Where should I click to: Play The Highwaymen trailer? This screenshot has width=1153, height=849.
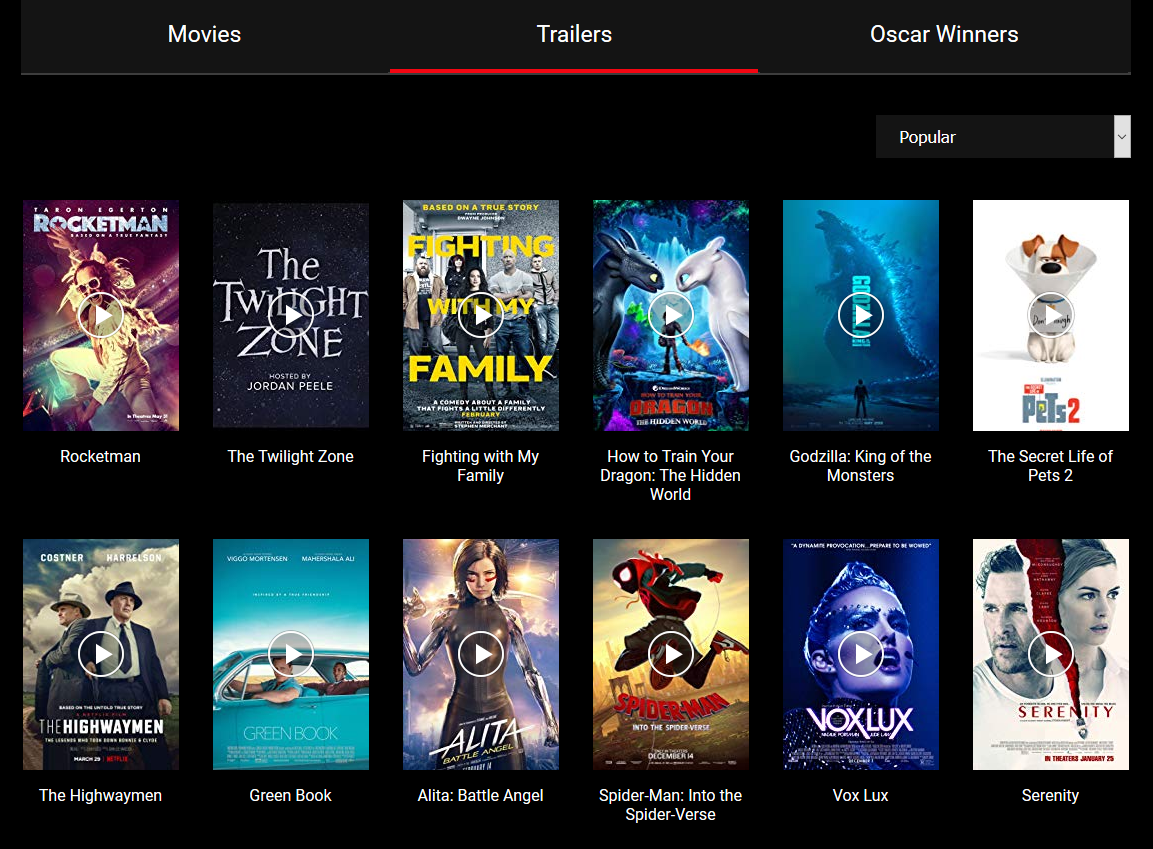coord(101,654)
